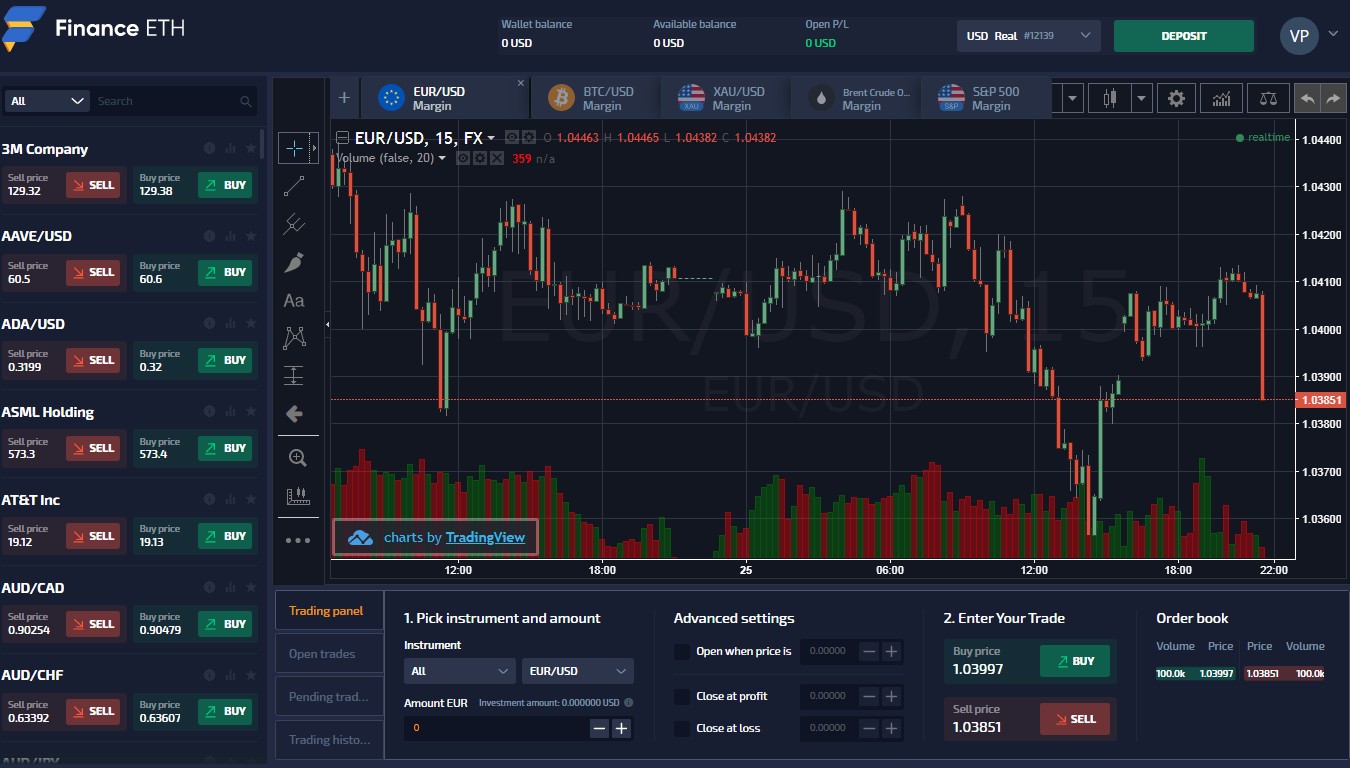Enable the Close at profit checkbox
1350x768 pixels.
682,696
